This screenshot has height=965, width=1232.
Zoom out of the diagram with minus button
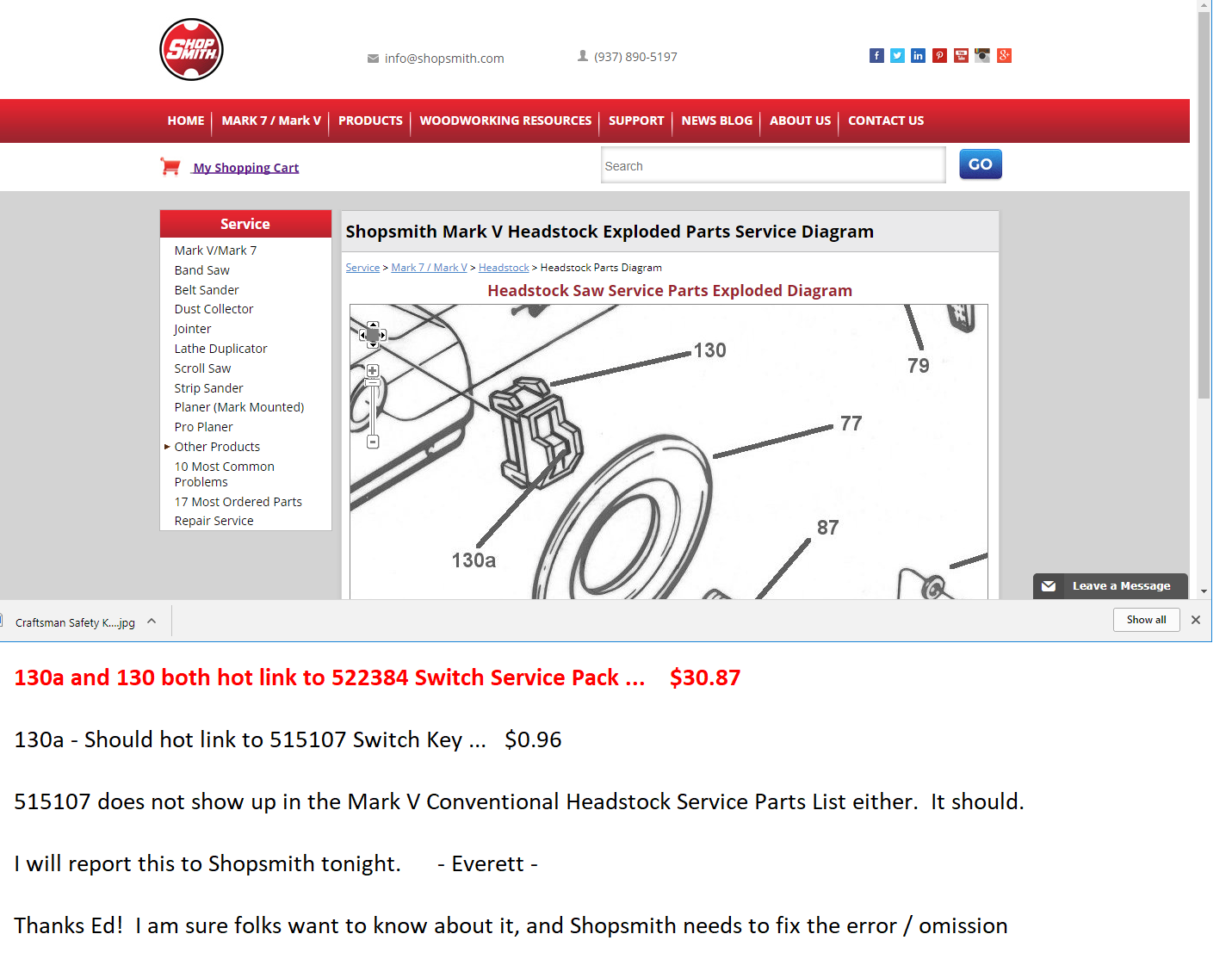point(373,442)
